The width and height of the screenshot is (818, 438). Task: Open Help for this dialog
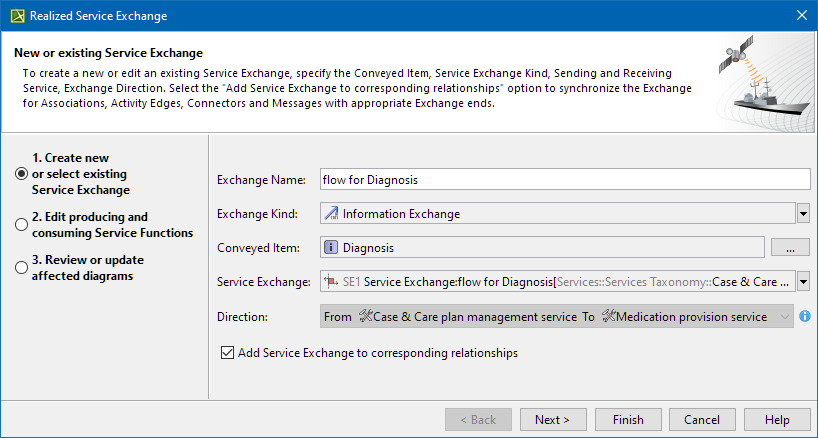[x=776, y=420]
